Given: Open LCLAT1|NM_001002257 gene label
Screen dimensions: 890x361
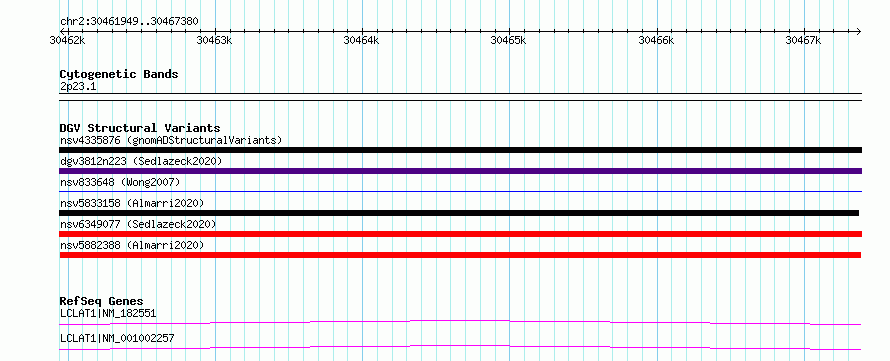Looking at the screenshot, I should (117, 339).
